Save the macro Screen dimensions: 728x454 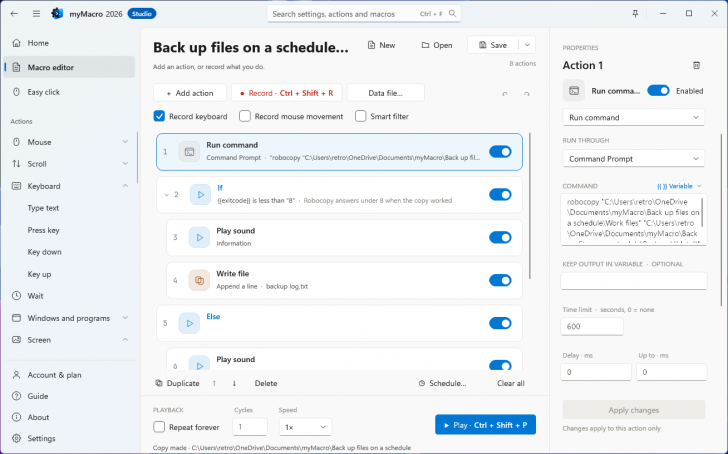tap(493, 45)
